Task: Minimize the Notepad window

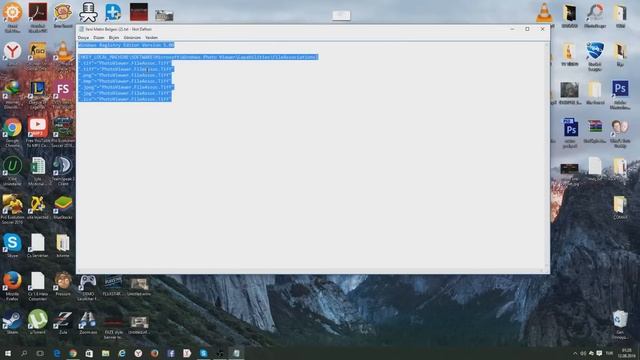Action: pyautogui.click(x=512, y=29)
